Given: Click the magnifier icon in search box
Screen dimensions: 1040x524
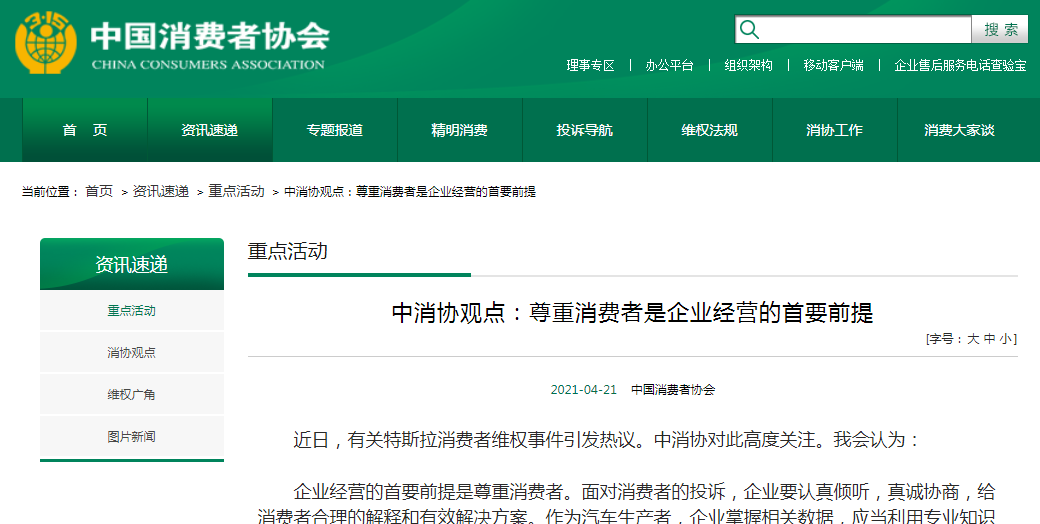Looking at the screenshot, I should (x=749, y=30).
